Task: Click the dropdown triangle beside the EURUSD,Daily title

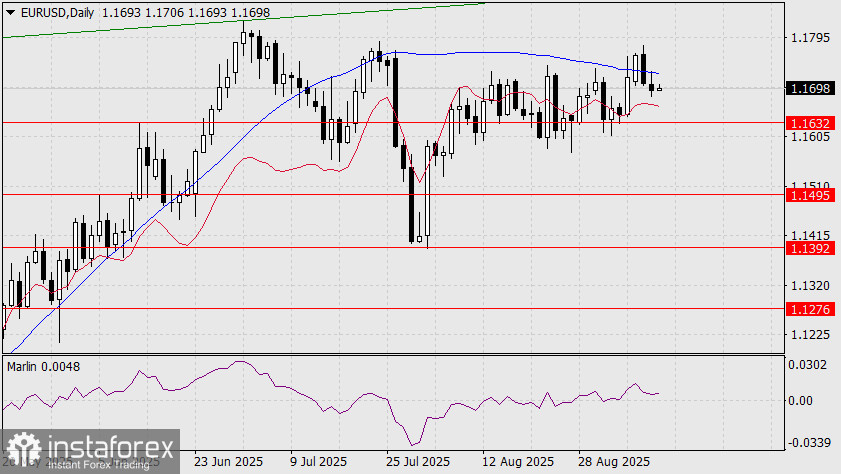Action: coord(11,12)
